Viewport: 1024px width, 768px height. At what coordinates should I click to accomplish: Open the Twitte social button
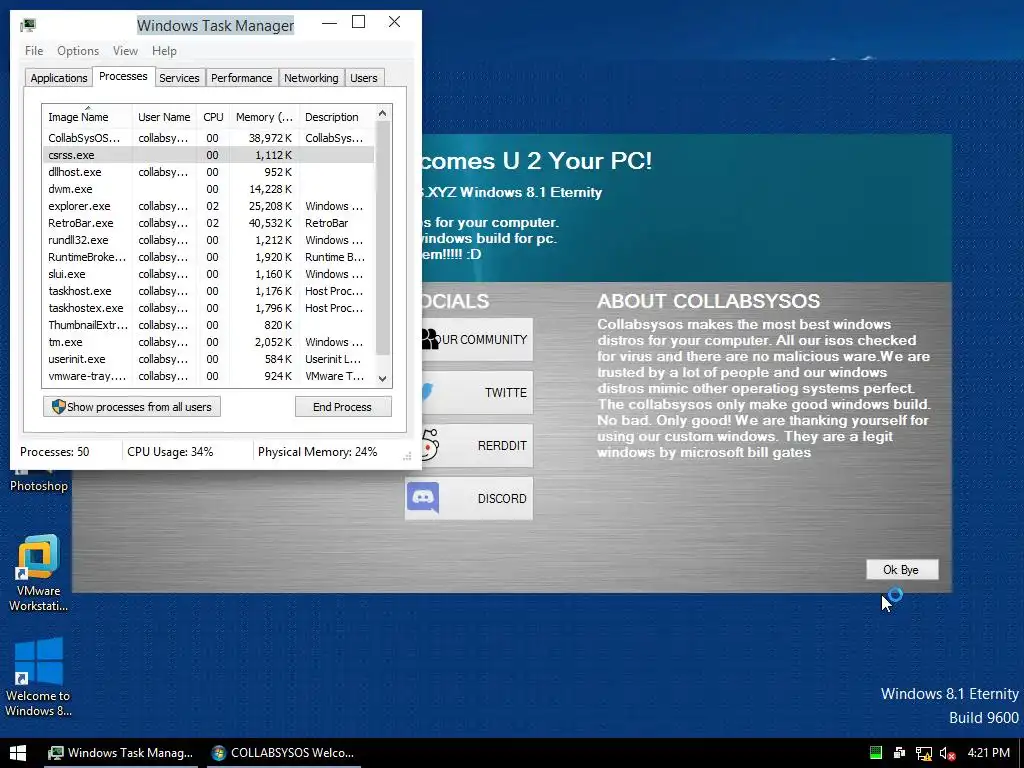click(477, 392)
